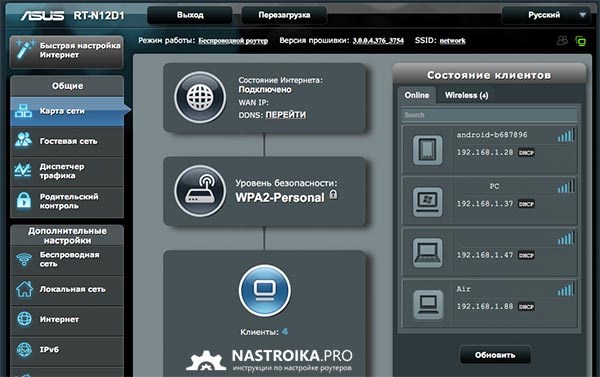This screenshot has height=377, width=600.
Task: Click the Выход logout button
Action: tap(190, 15)
